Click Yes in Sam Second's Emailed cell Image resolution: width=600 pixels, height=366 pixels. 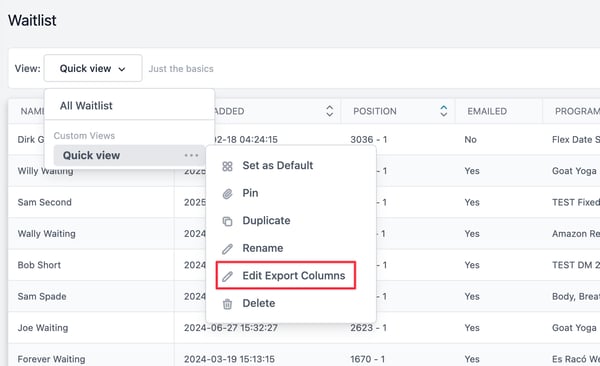(472, 202)
